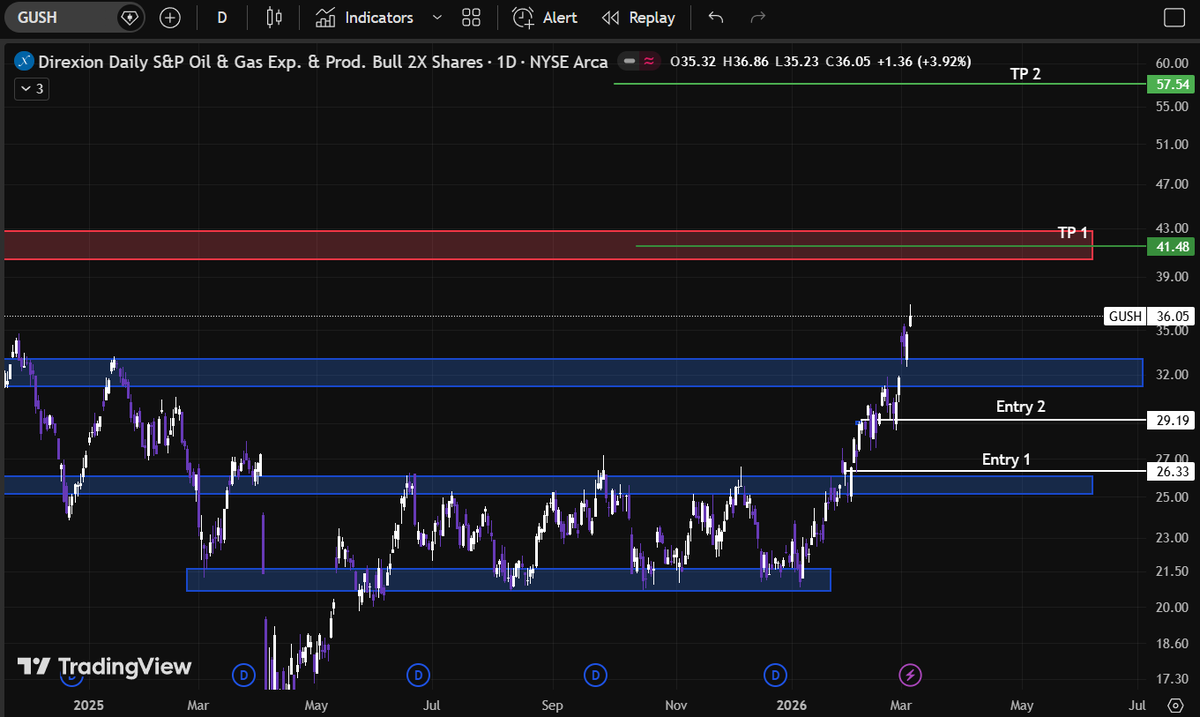This screenshot has height=717, width=1200.
Task: Click the 26.33 price label on axis
Action: [1172, 471]
